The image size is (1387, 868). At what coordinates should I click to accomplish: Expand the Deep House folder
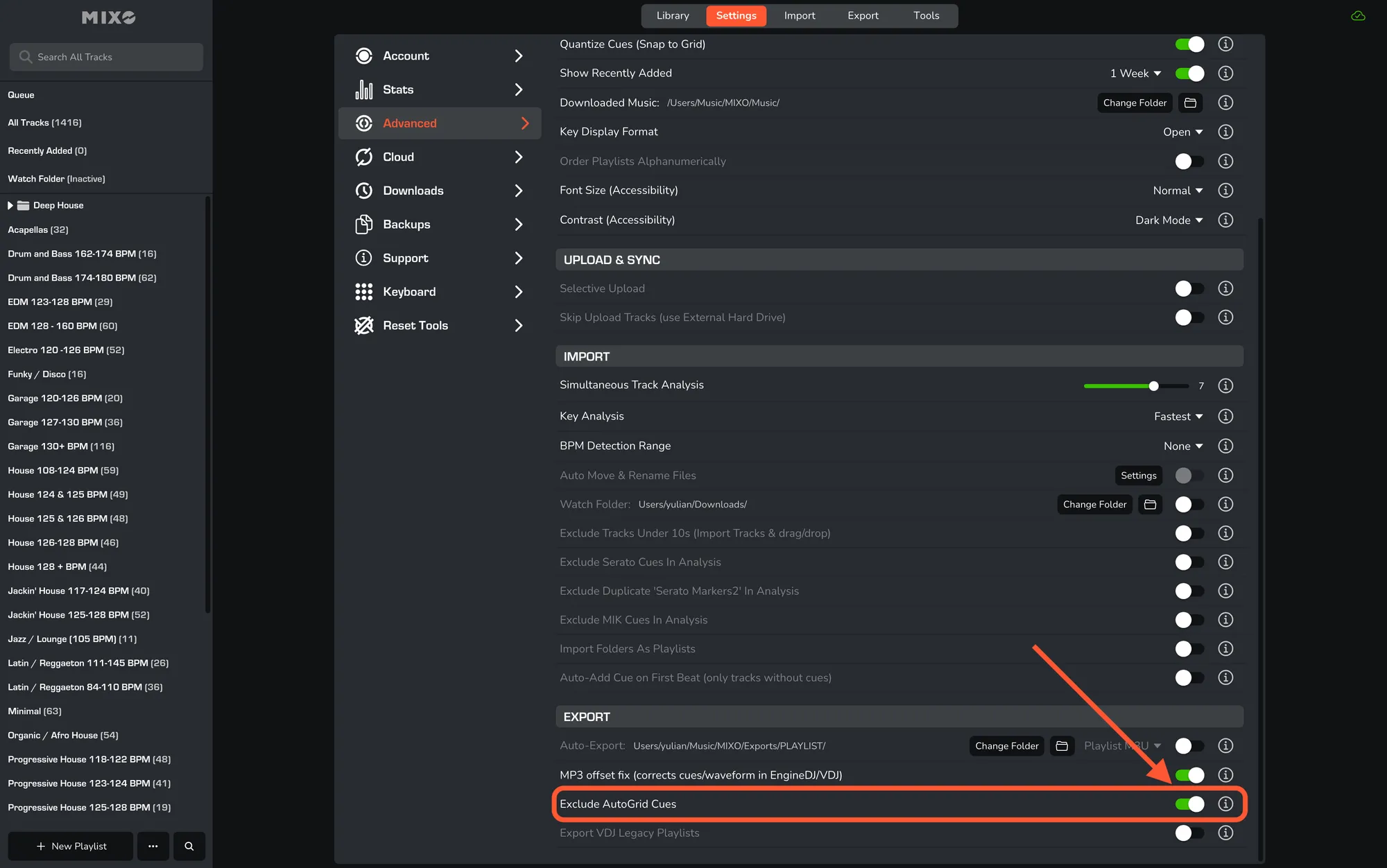point(10,205)
